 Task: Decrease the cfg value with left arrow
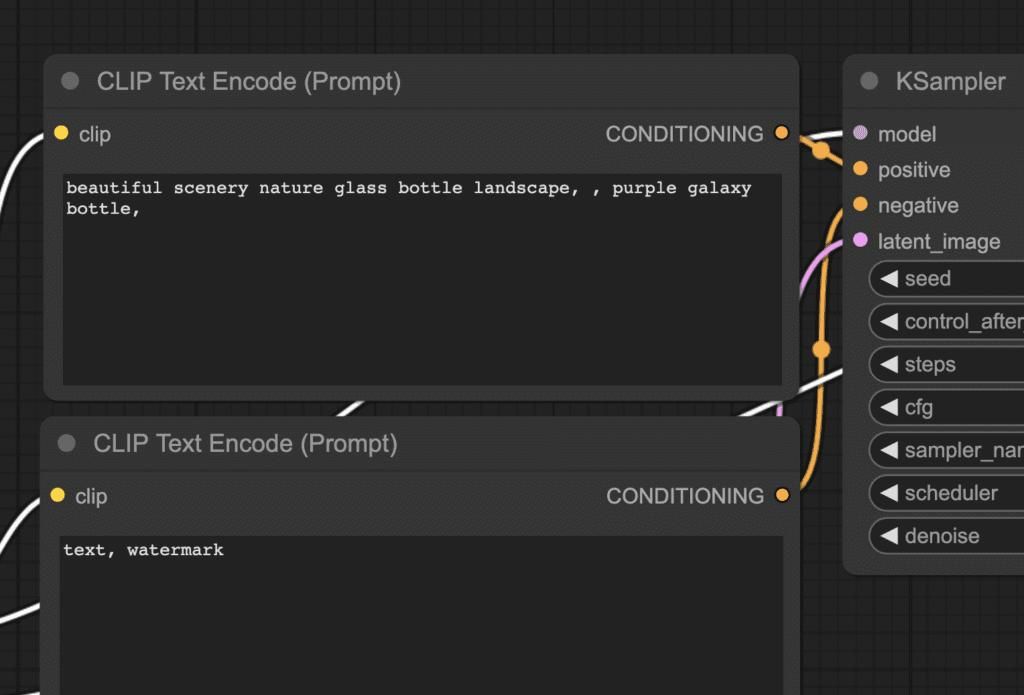(x=888, y=408)
